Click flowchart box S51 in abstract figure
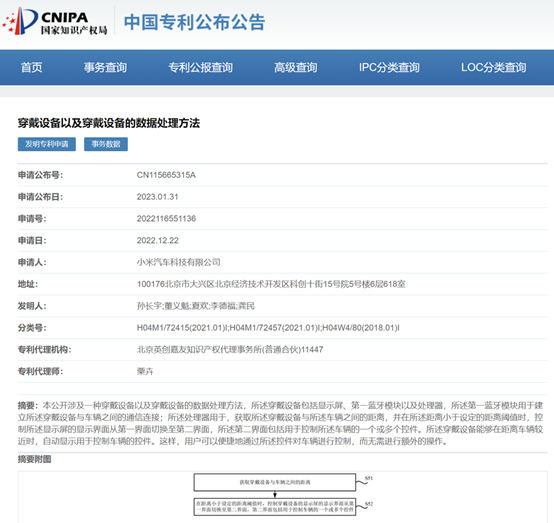Viewport: 554px width, 523px height. tap(275, 482)
